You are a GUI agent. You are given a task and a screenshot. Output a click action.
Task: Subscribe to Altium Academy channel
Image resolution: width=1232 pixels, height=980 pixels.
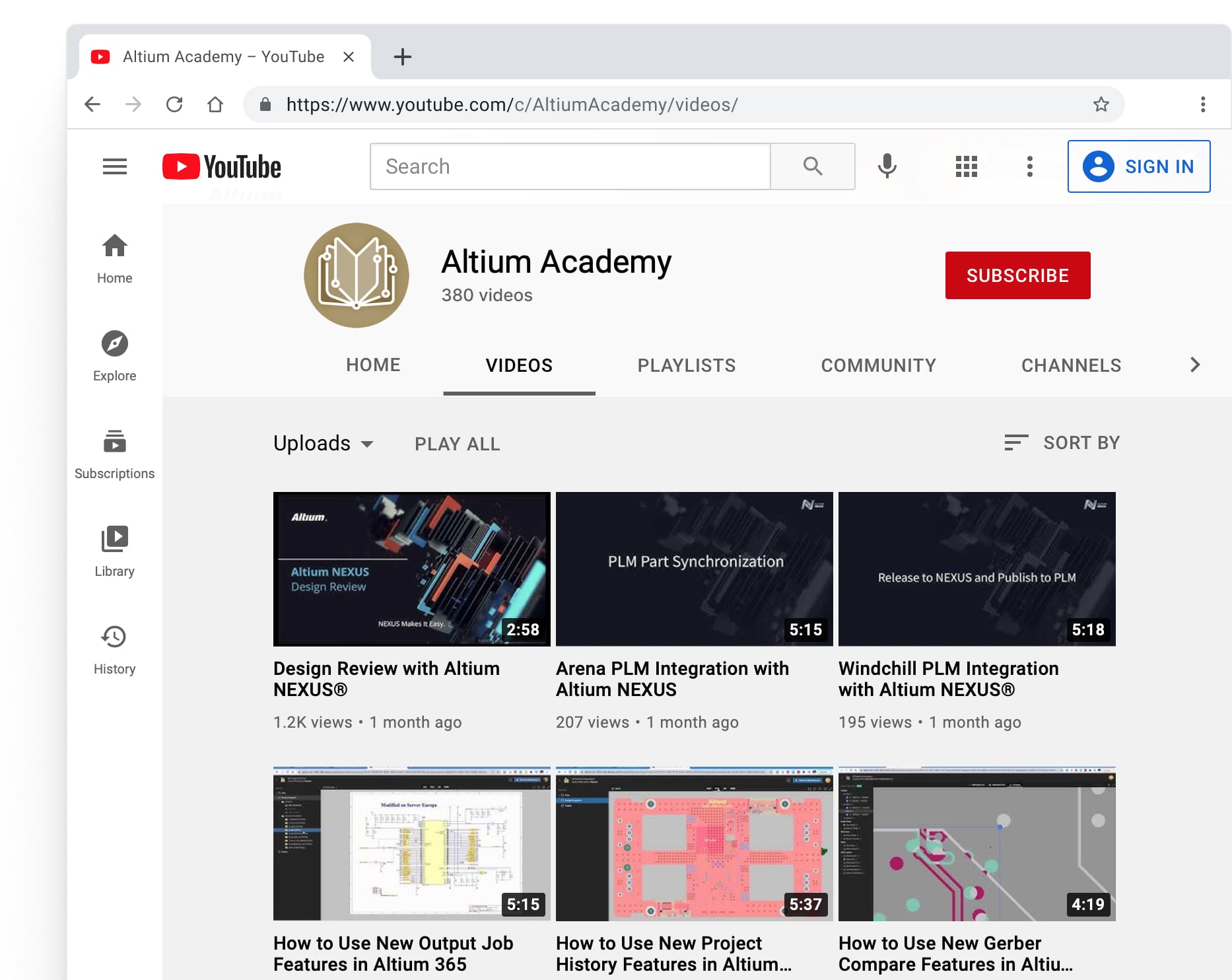click(1017, 275)
